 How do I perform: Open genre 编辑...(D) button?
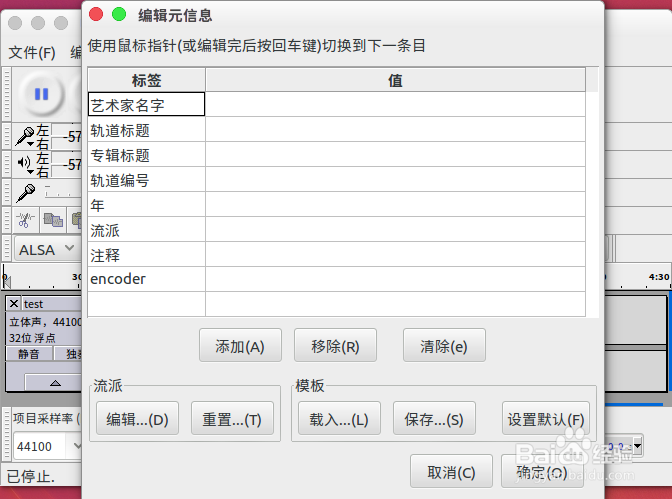[x=137, y=418]
